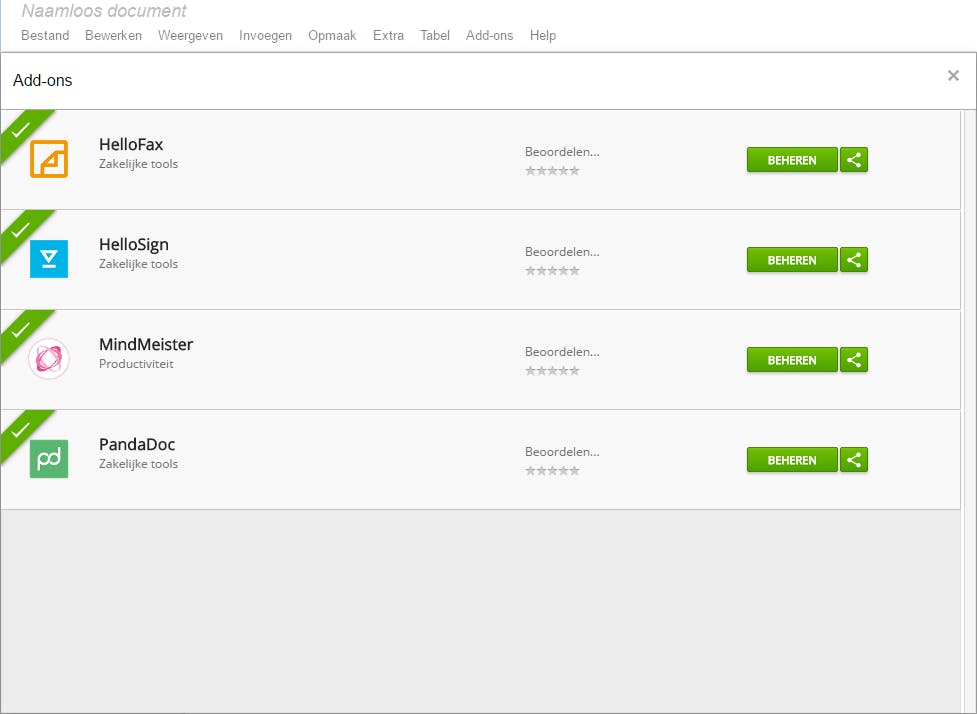Image resolution: width=977 pixels, height=714 pixels.
Task: Open the Bewerken menu
Action: click(113, 36)
